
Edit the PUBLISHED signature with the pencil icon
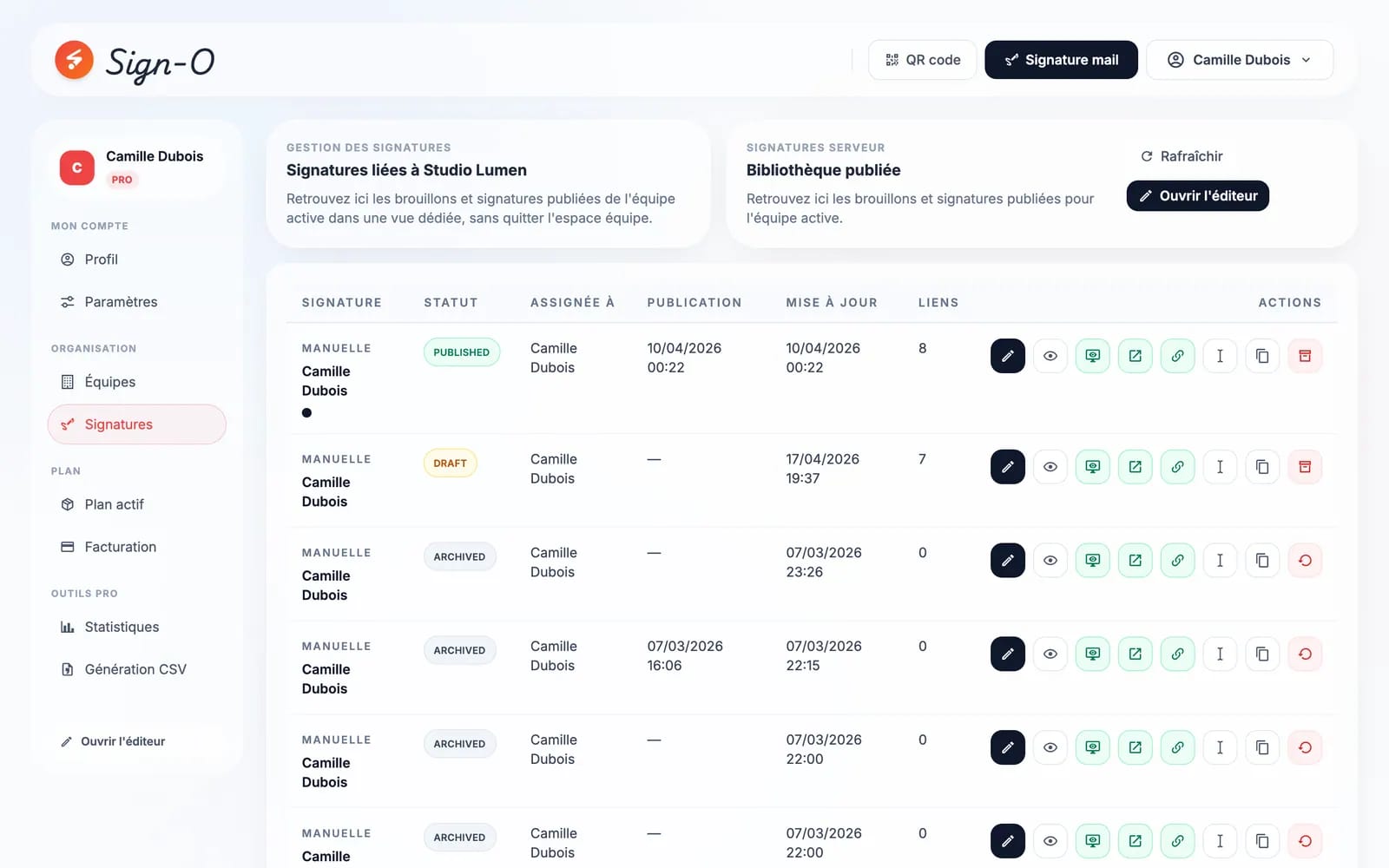coord(1007,356)
